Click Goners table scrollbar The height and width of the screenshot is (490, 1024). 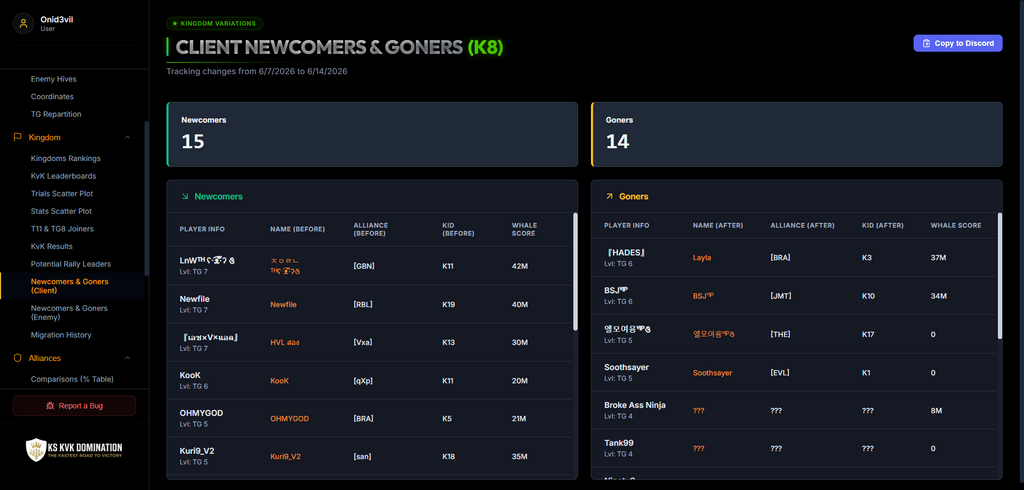999,275
